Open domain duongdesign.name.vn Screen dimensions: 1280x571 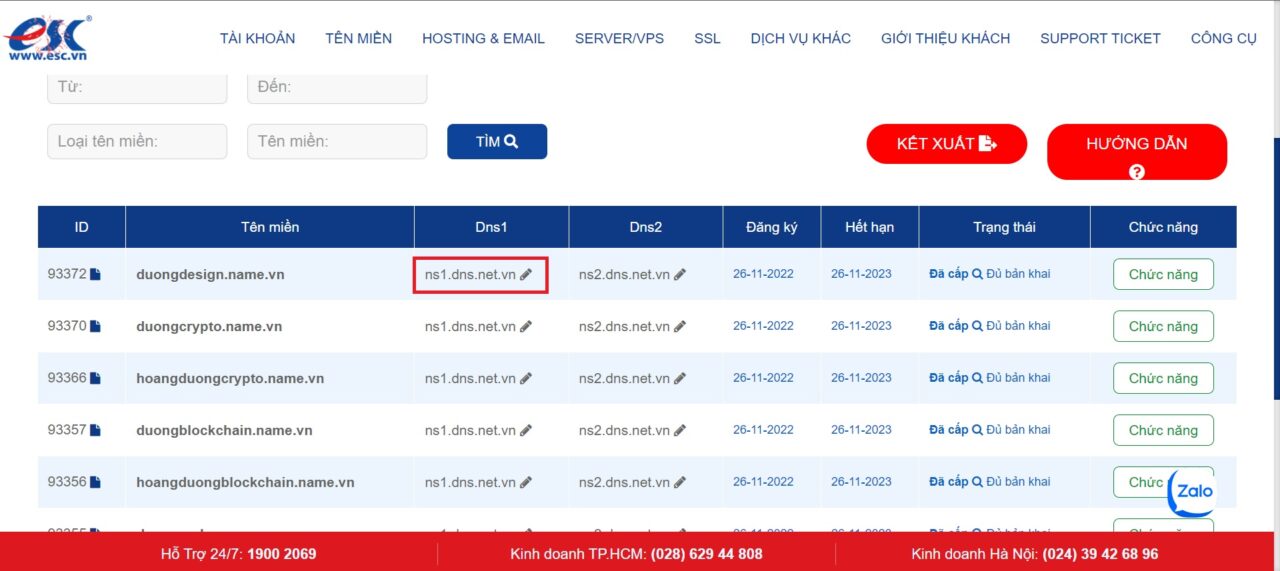point(210,274)
